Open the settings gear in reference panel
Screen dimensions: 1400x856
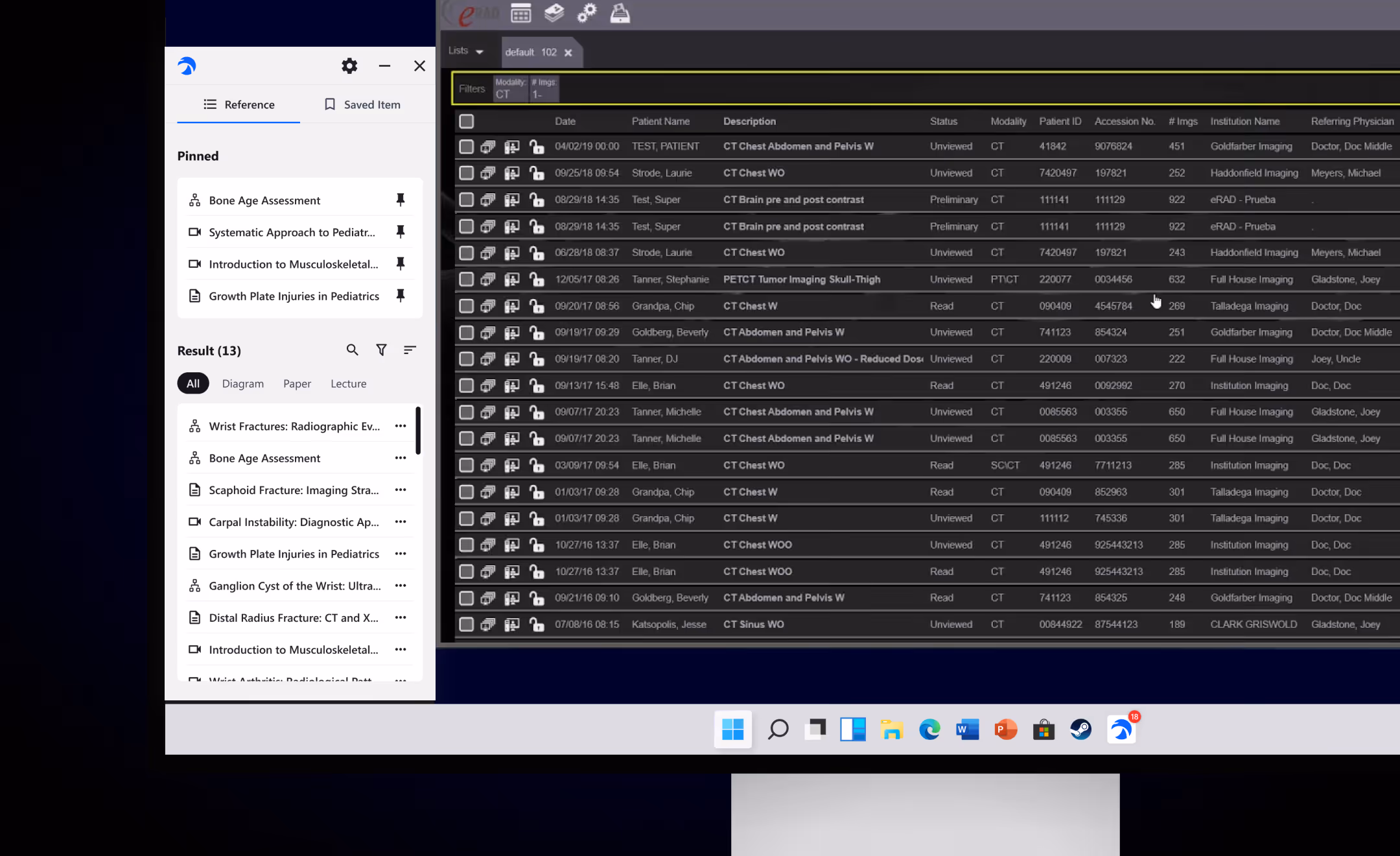(349, 65)
